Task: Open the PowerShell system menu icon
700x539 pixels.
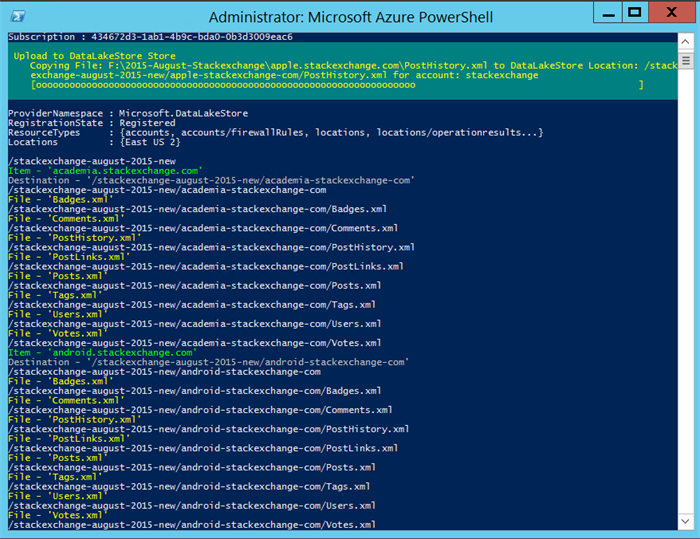Action: point(18,16)
